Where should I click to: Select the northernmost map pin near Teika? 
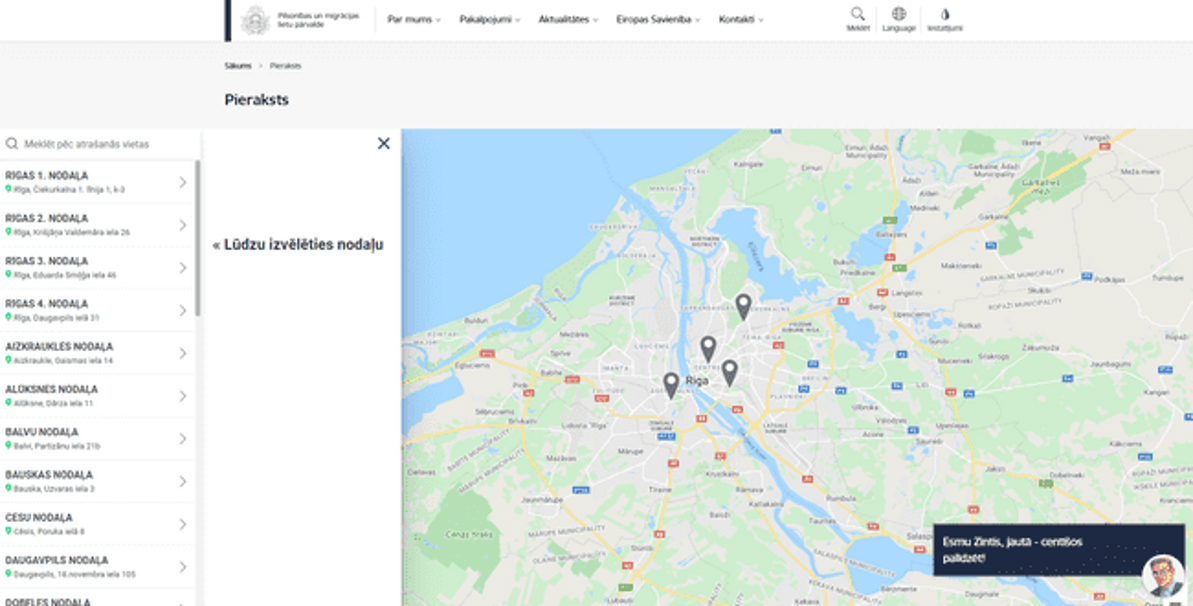tap(743, 307)
